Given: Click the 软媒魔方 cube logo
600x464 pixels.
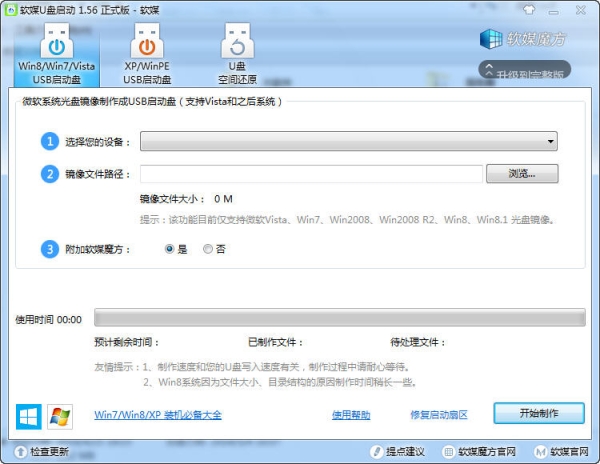Looking at the screenshot, I should [x=491, y=39].
